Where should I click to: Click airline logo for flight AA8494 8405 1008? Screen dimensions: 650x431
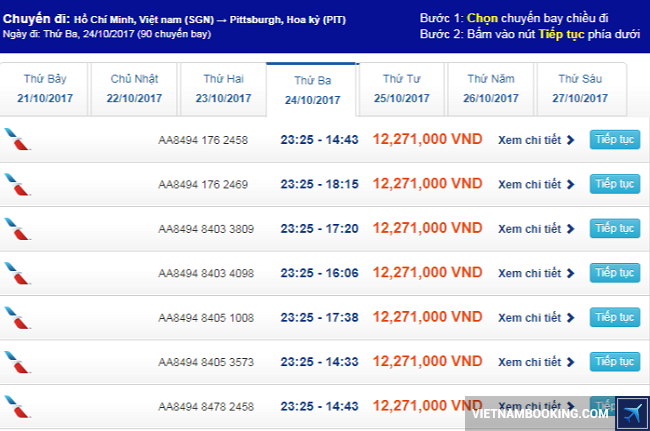16,317
